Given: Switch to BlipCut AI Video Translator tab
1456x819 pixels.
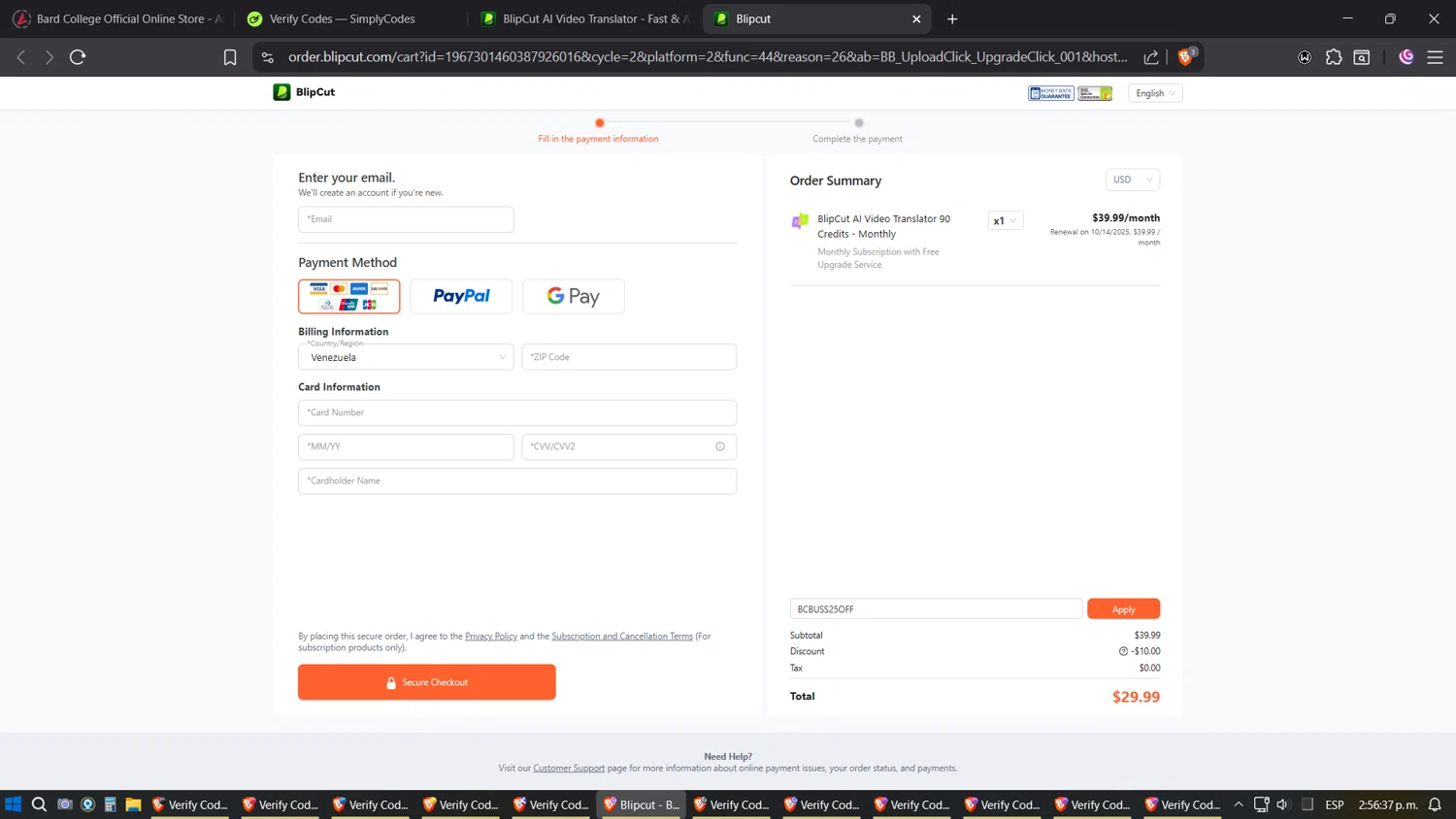Looking at the screenshot, I should point(585,18).
